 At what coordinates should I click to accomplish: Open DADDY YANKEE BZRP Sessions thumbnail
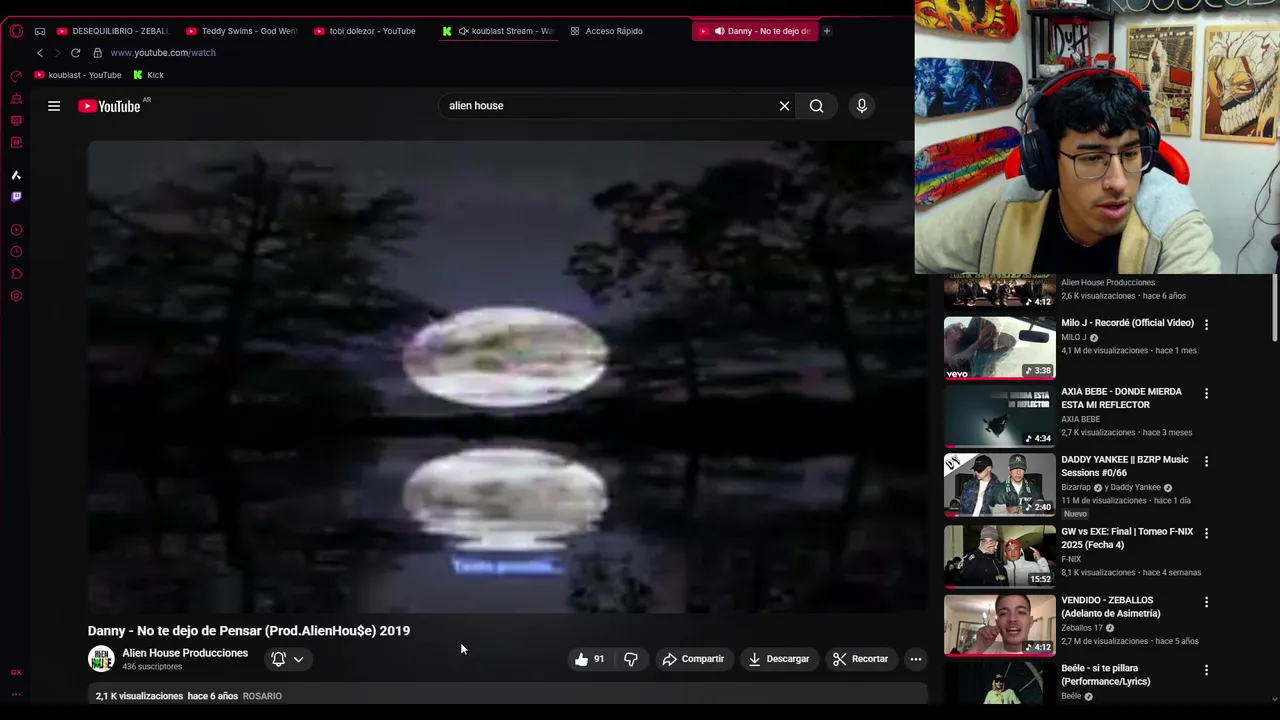1000,484
